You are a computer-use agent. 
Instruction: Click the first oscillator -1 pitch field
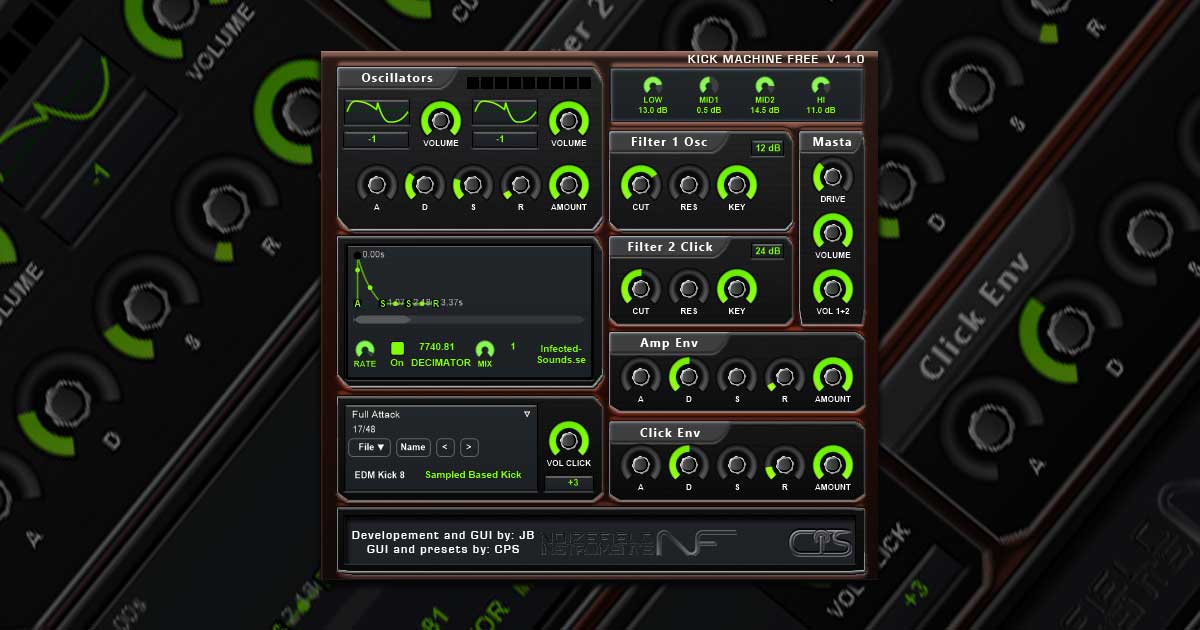[x=377, y=140]
